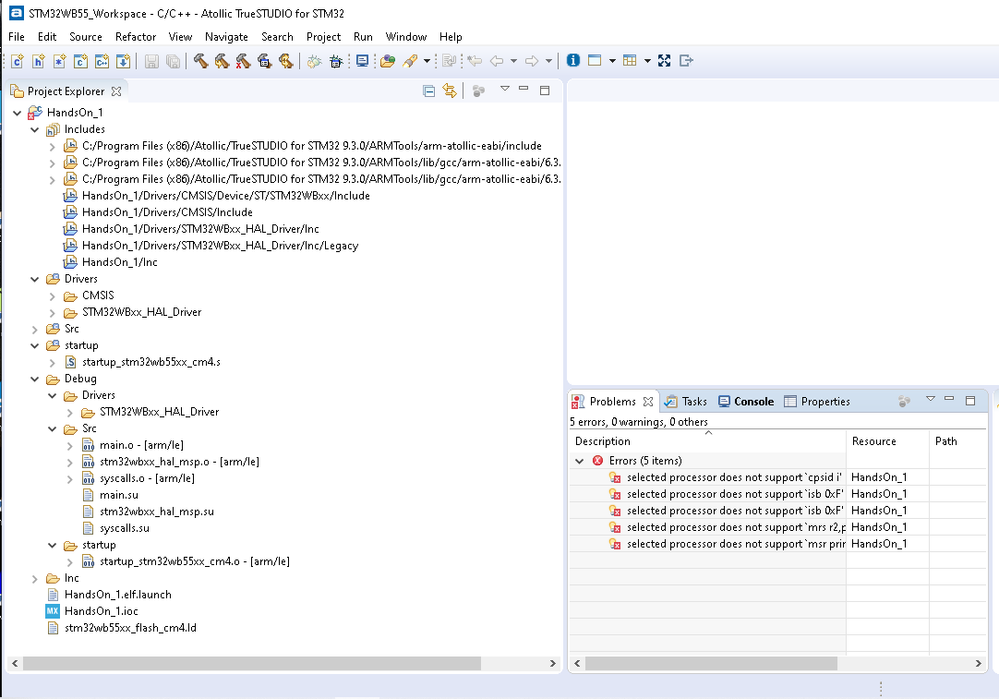The height and width of the screenshot is (699, 999).
Task: Switch to the Tasks tab
Action: pos(686,401)
